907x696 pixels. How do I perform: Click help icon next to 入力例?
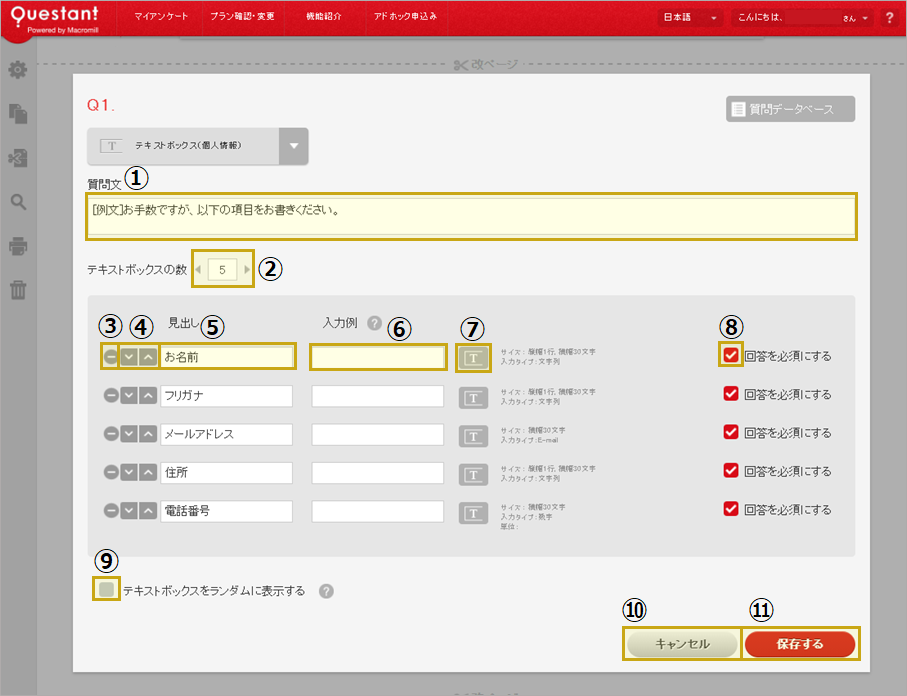click(375, 323)
